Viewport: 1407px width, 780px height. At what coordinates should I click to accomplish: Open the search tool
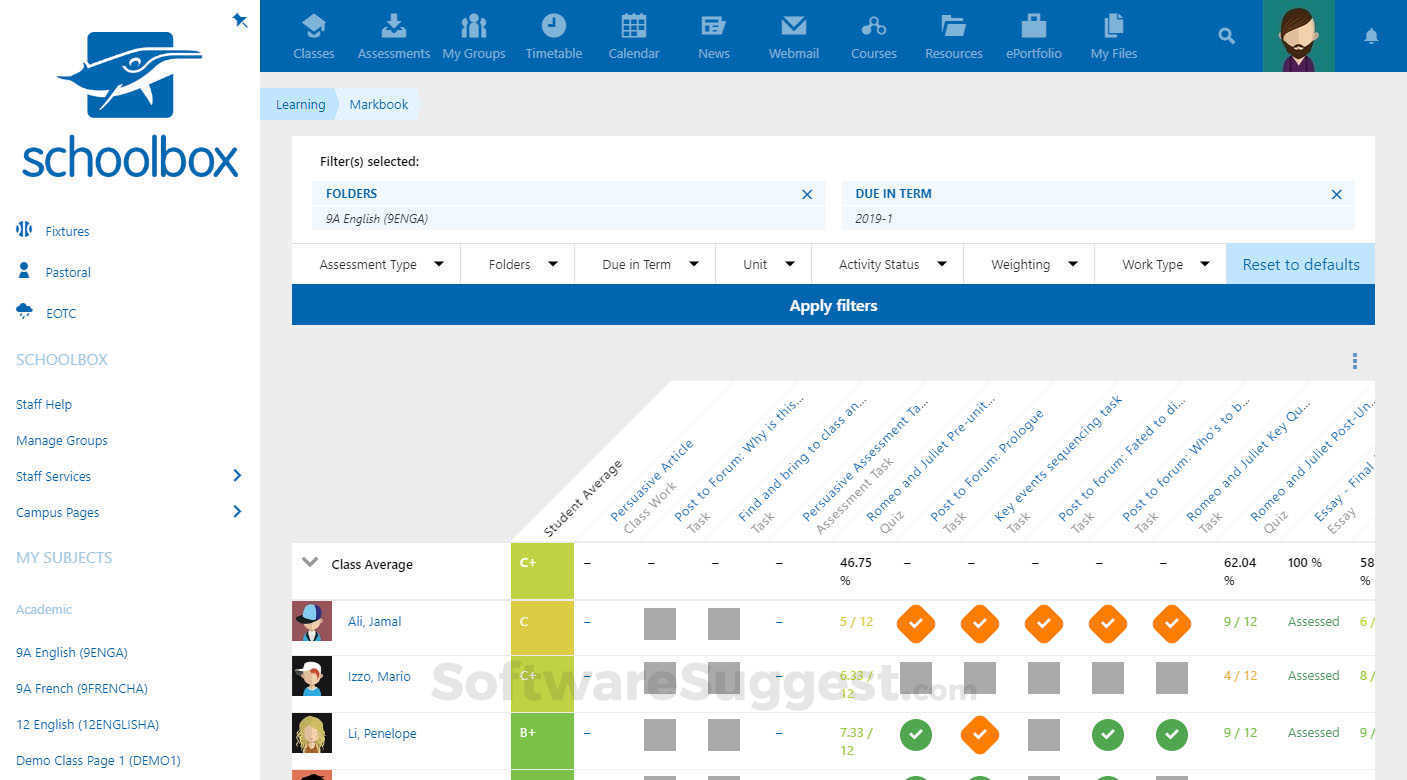(x=1226, y=35)
